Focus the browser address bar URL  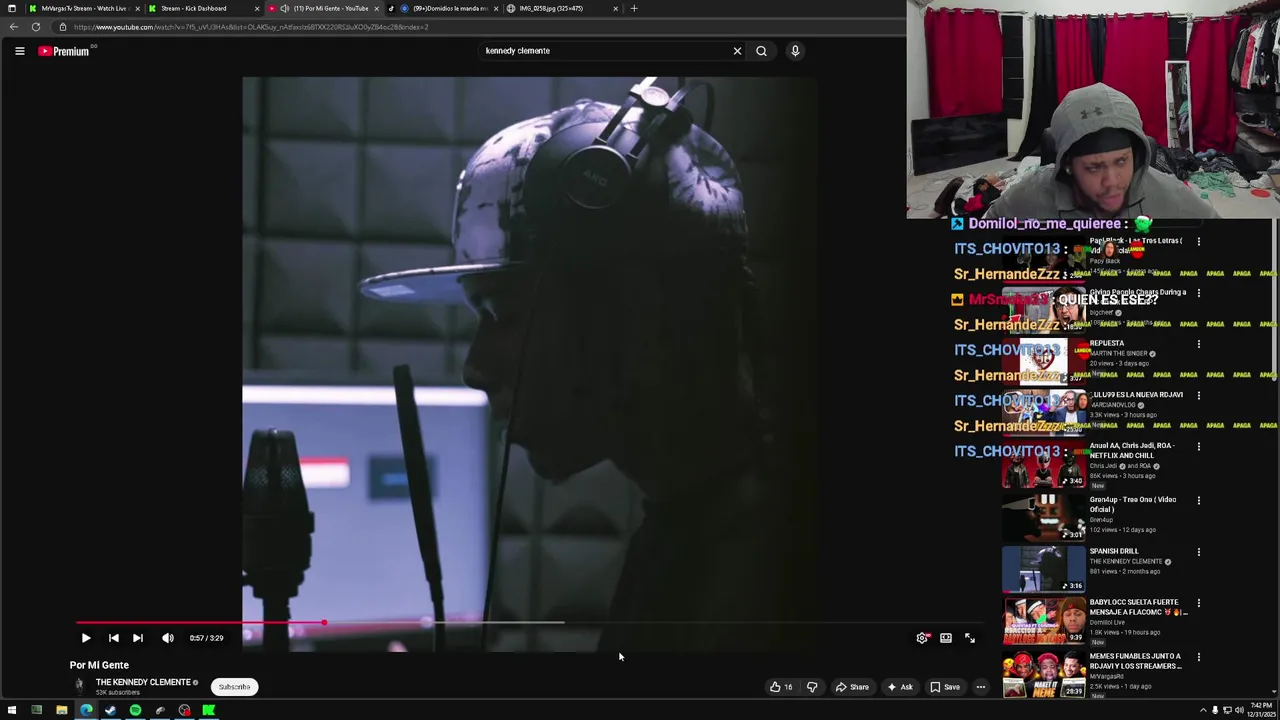click(x=250, y=27)
